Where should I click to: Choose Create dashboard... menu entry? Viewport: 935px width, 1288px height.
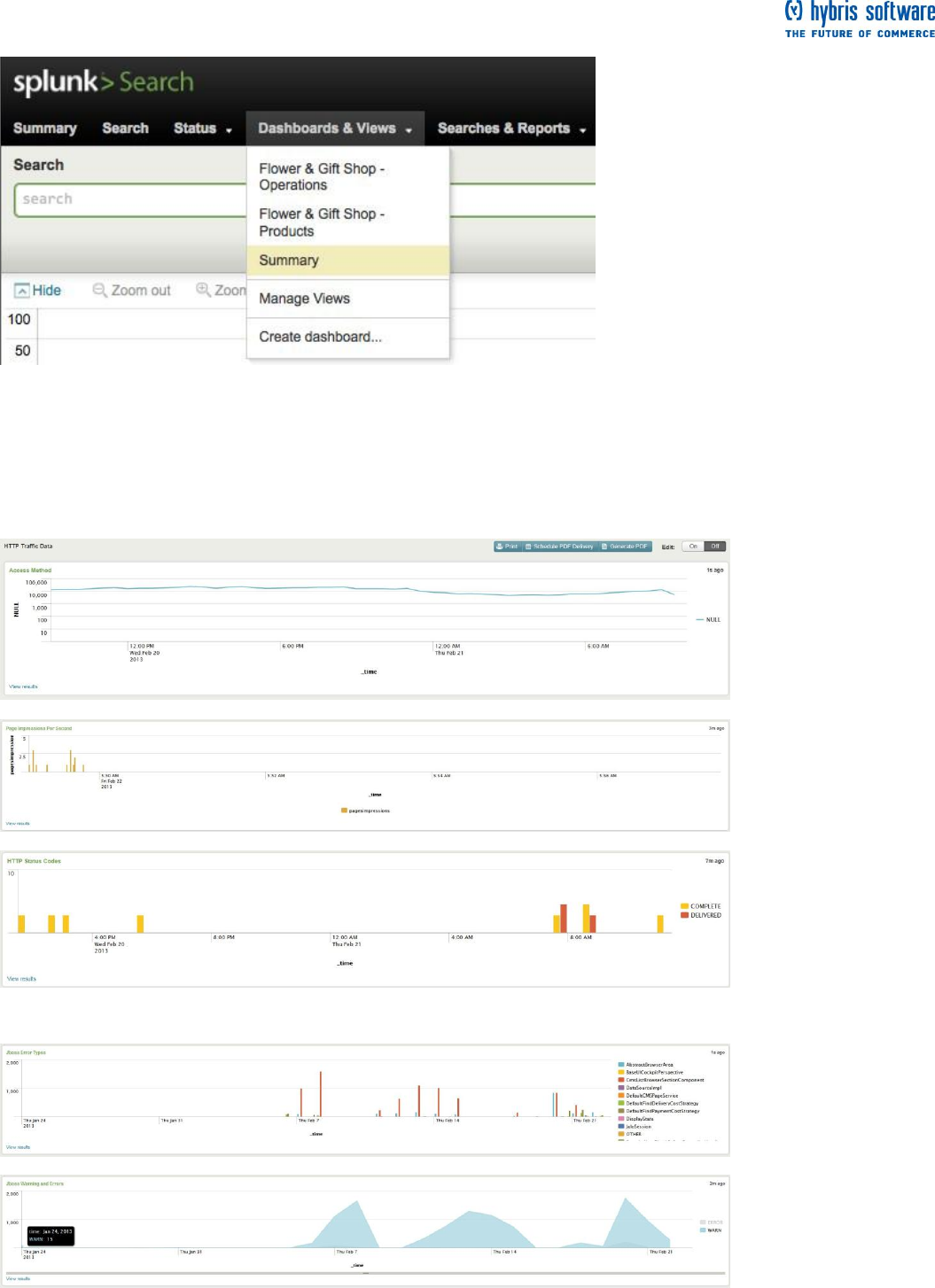(x=320, y=337)
